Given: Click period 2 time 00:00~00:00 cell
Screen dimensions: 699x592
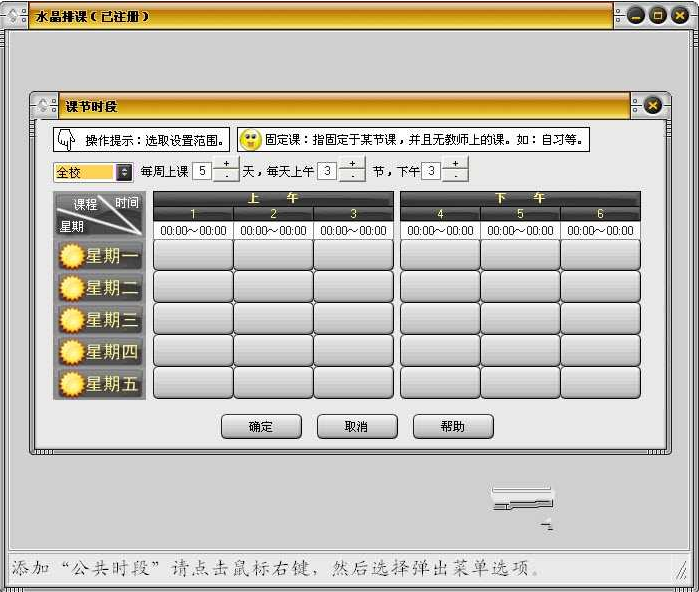Looking at the screenshot, I should (273, 230).
